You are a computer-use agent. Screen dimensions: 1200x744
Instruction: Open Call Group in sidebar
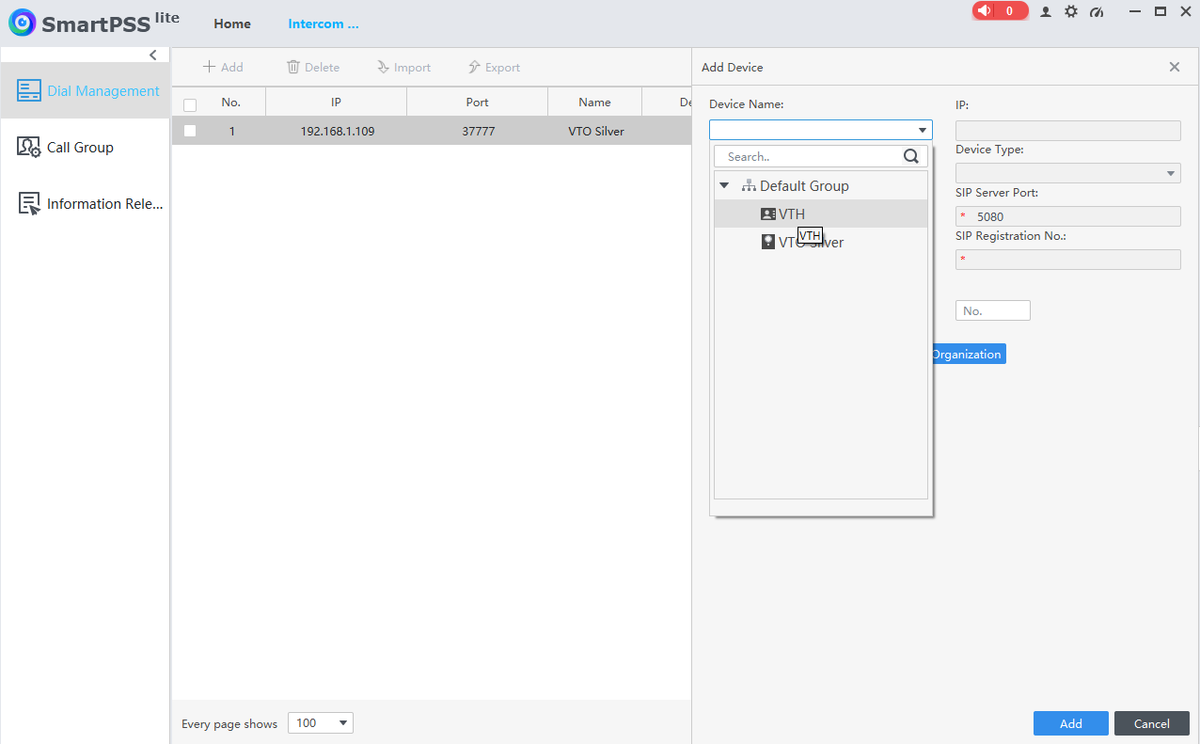[80, 147]
